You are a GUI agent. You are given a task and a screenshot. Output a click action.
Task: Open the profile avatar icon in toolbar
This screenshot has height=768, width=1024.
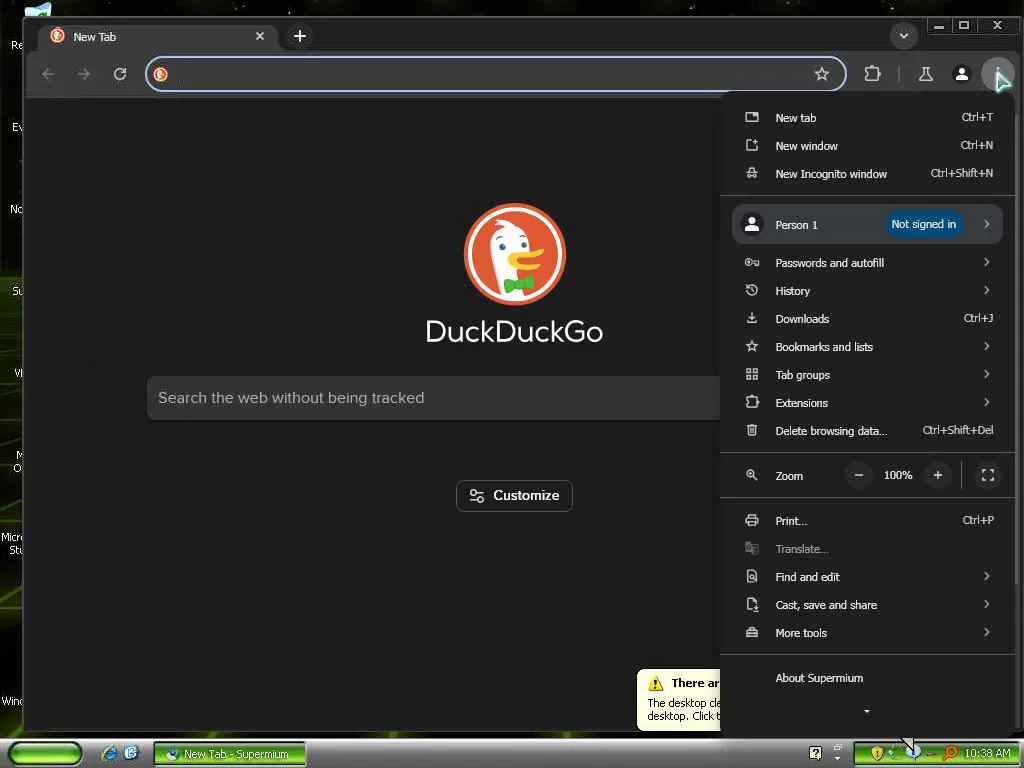coord(961,74)
